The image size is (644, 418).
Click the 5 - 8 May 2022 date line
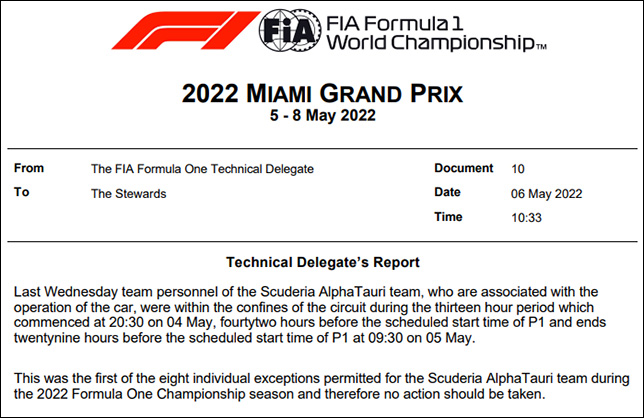322,115
